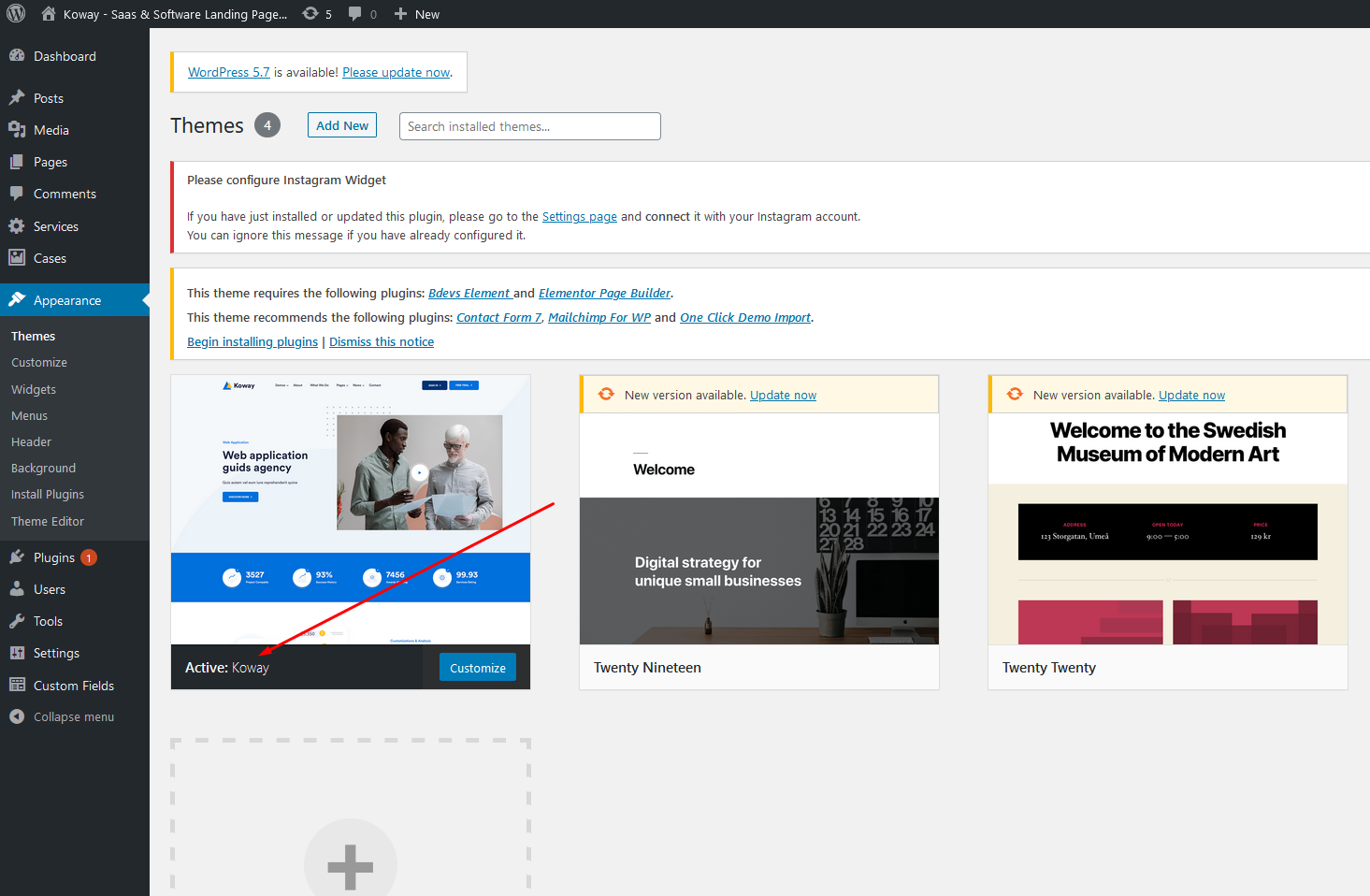Select the Koway theme screenshot
Screen dimensions: 1370x896
(x=351, y=510)
